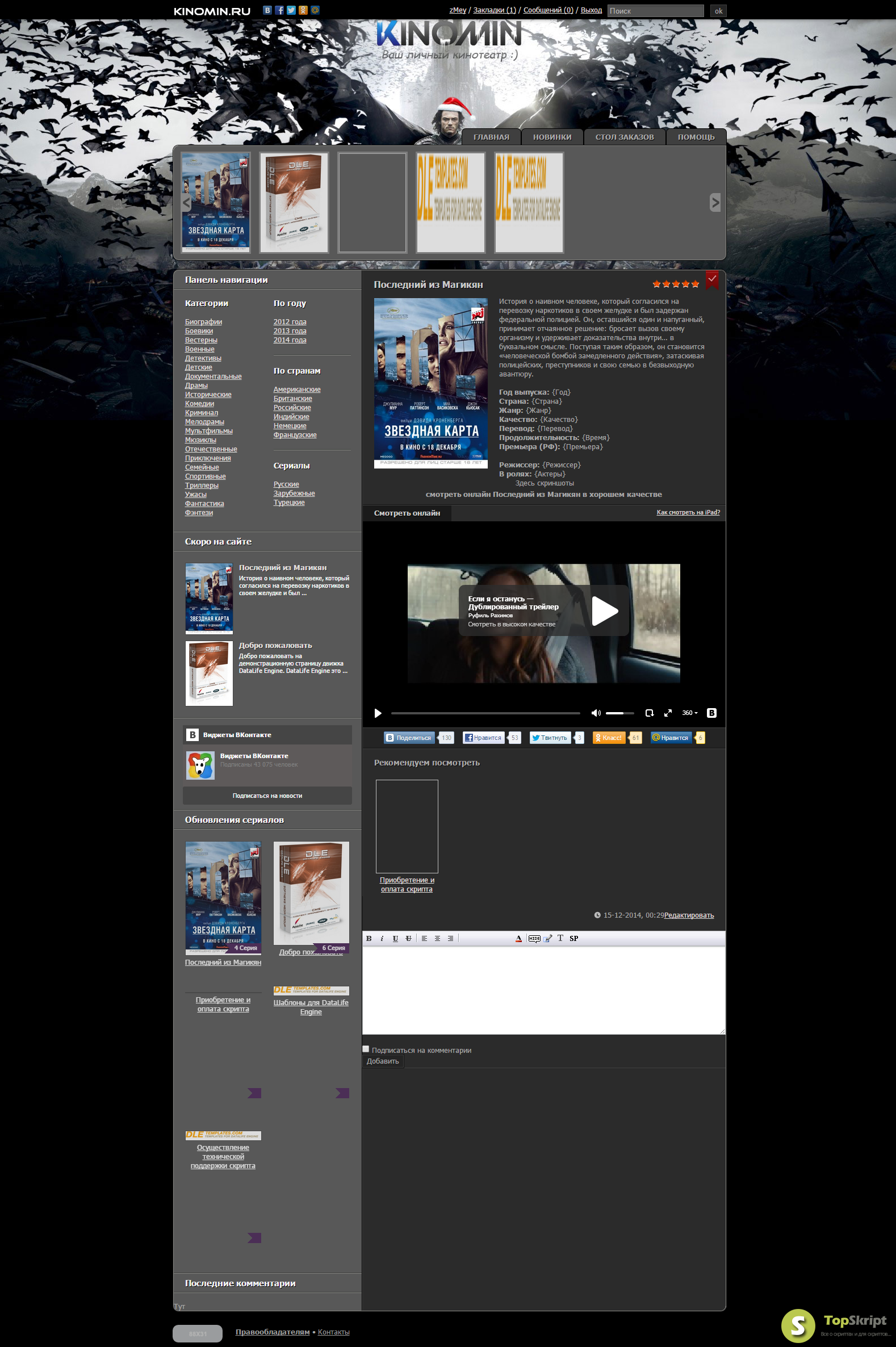Click Mail.ru 'Нравится' share button
896x1347 pixels.
pos(671,738)
